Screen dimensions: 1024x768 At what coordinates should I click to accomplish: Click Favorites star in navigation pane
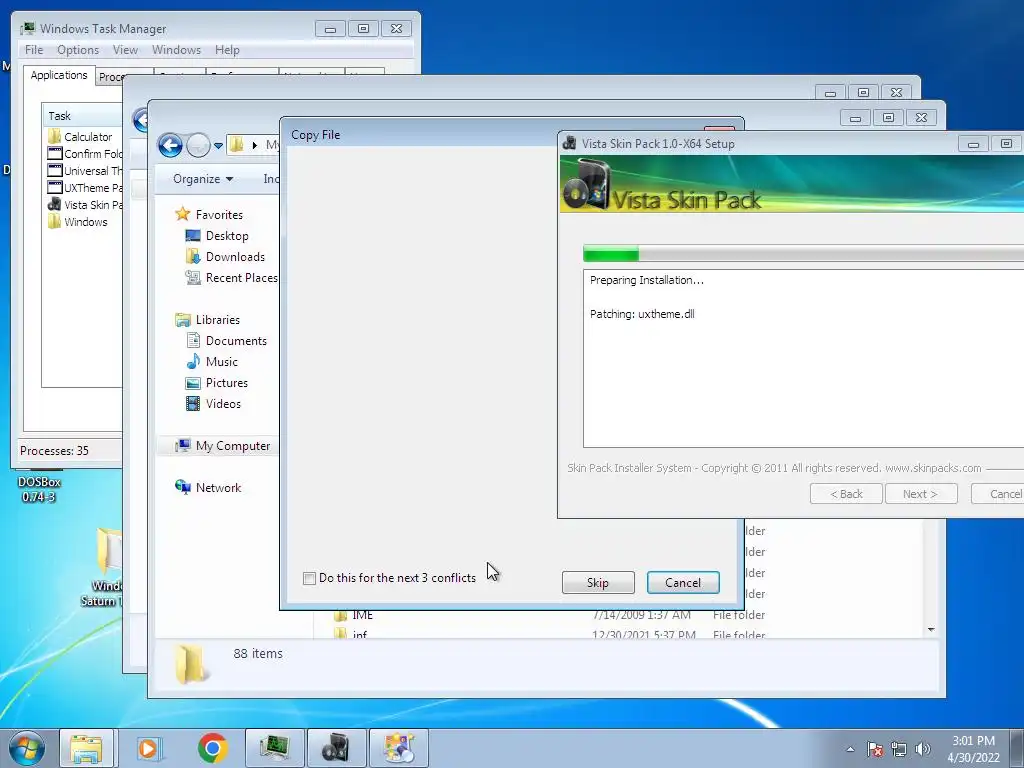tap(182, 214)
